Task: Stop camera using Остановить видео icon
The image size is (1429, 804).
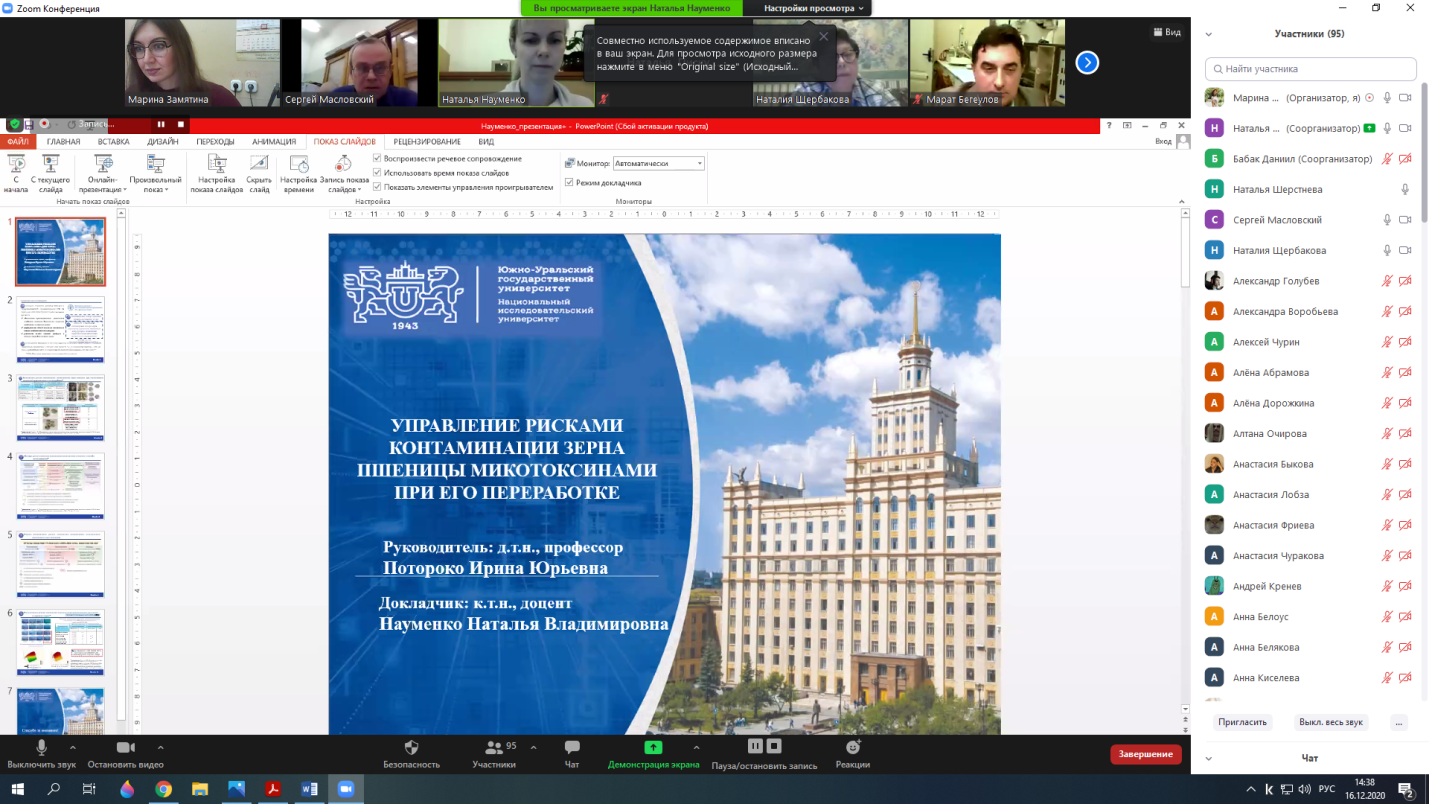Action: click(125, 748)
